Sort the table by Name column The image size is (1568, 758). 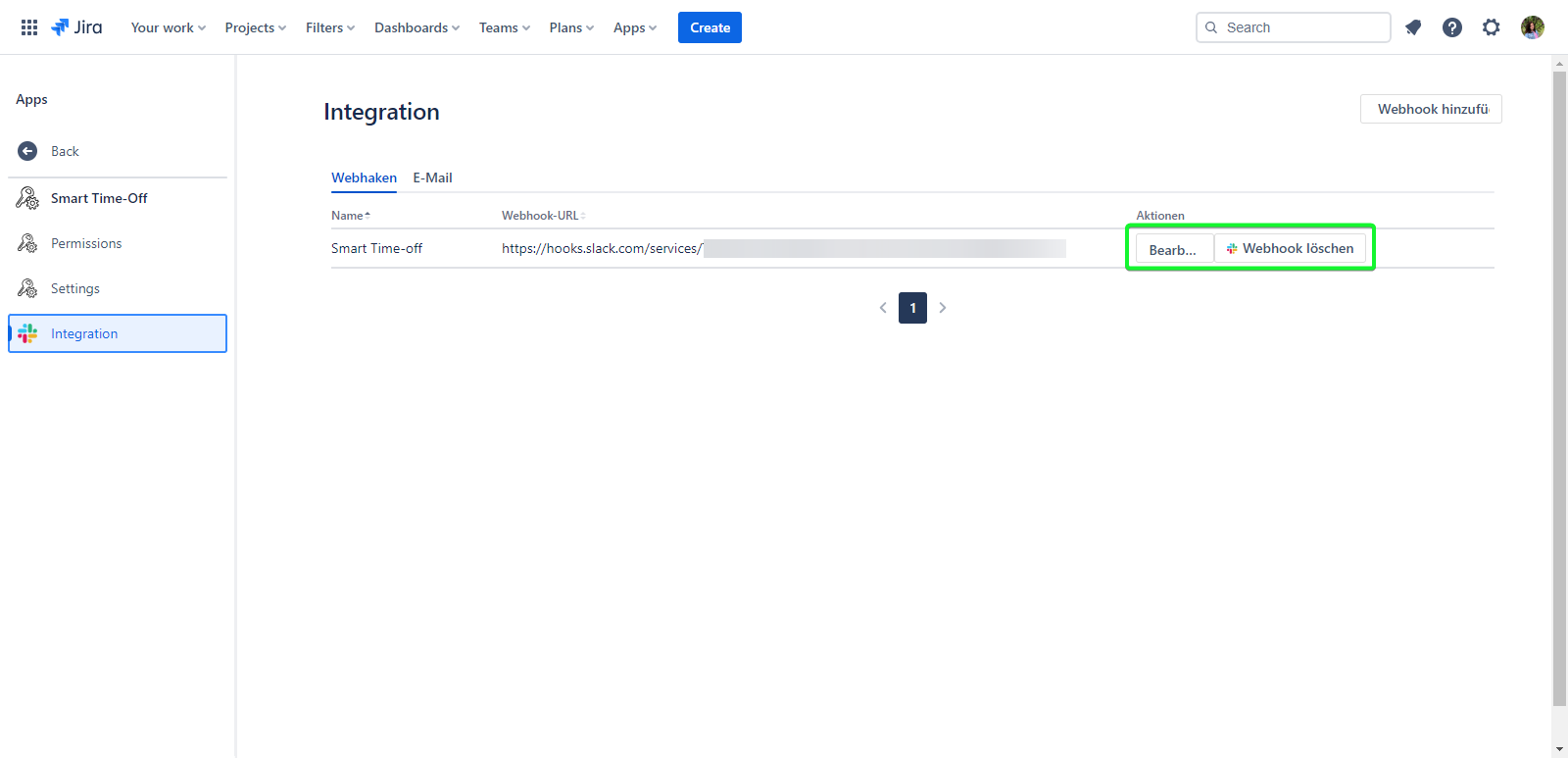(x=350, y=216)
